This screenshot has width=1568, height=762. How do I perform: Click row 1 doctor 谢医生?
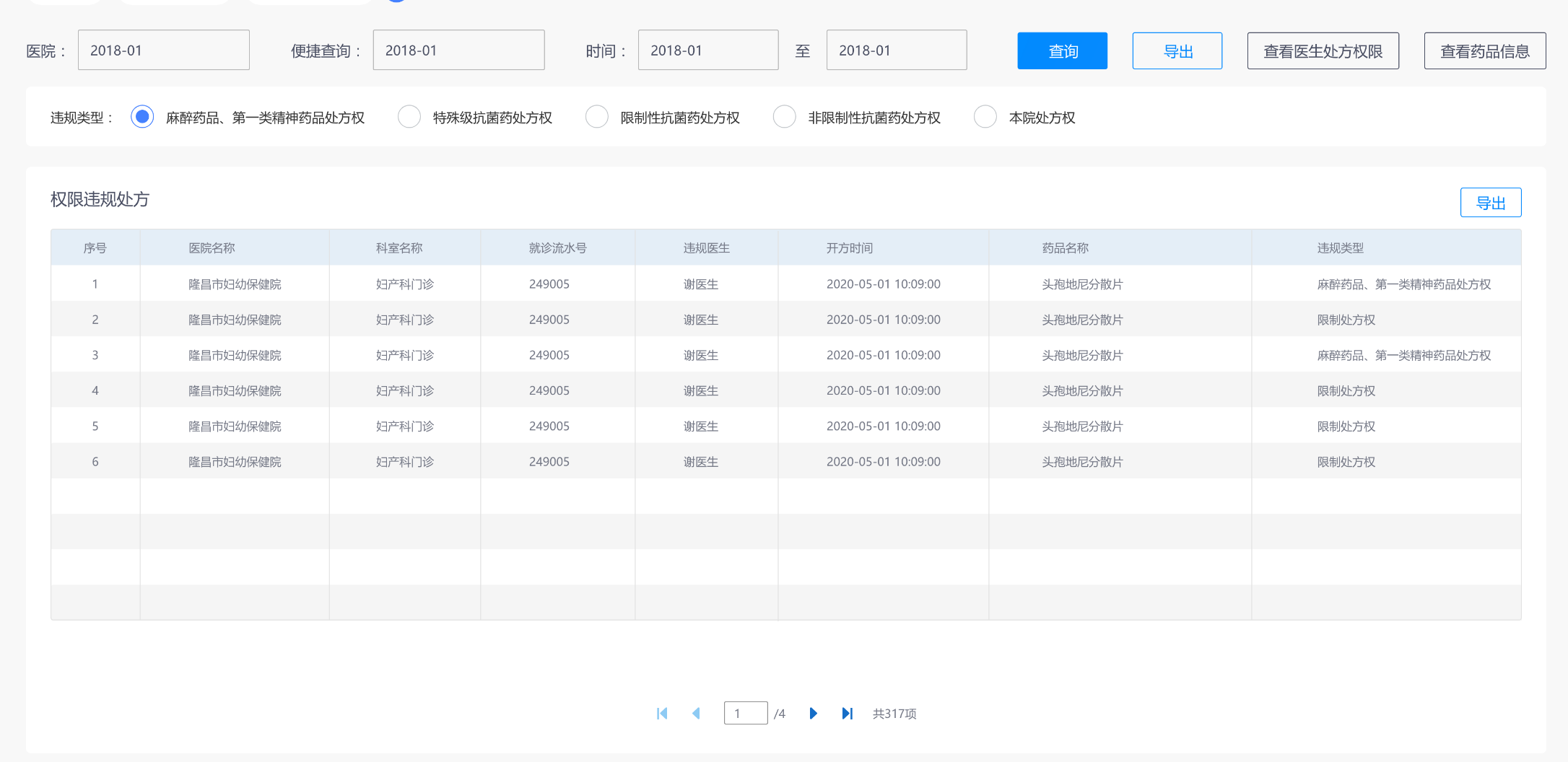[x=701, y=284]
